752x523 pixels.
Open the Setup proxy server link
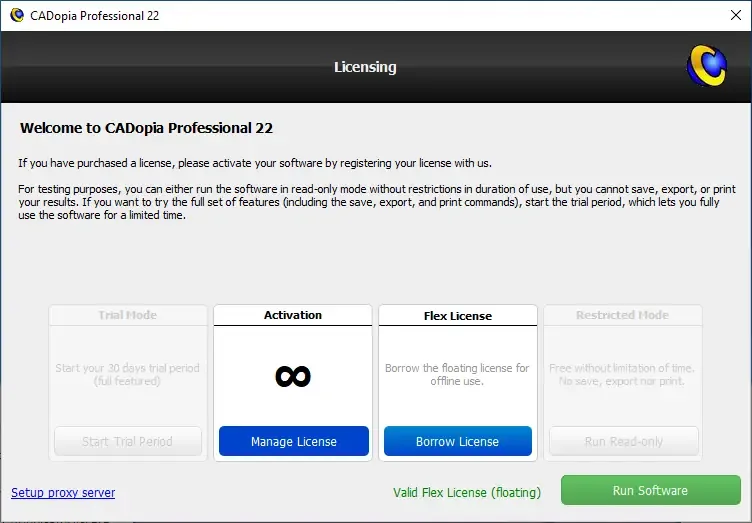63,492
